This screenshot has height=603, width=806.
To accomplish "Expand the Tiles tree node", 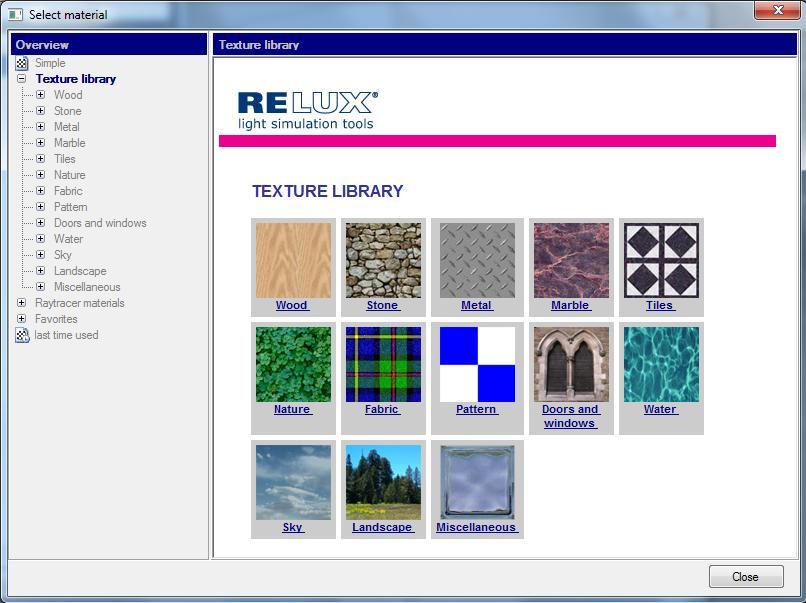I will [x=41, y=158].
